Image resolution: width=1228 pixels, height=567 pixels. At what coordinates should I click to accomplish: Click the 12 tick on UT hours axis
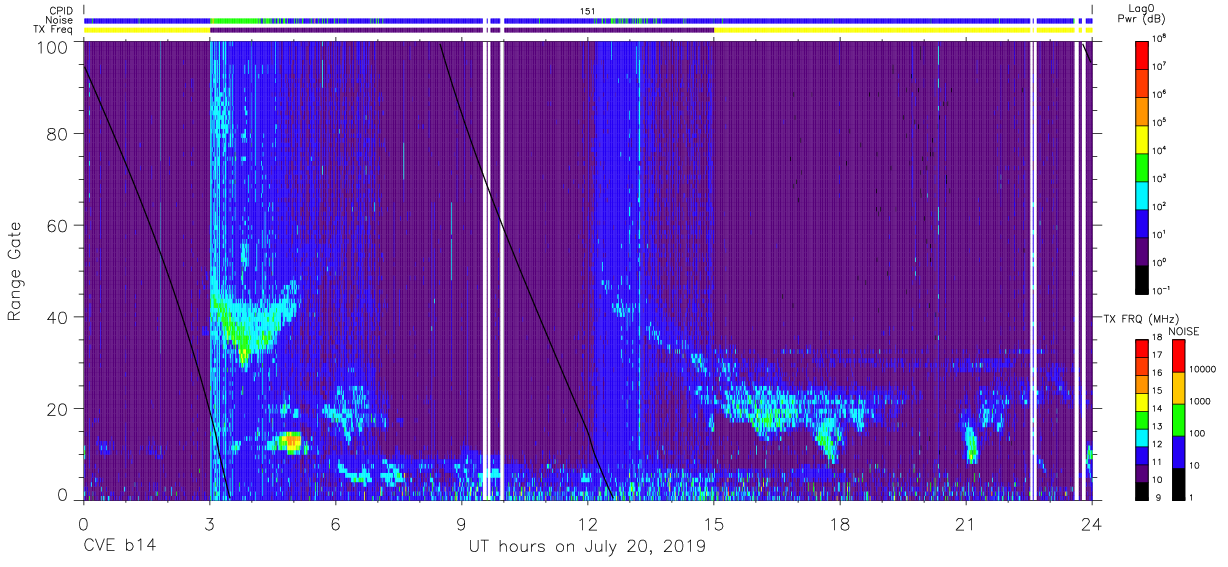(x=587, y=523)
